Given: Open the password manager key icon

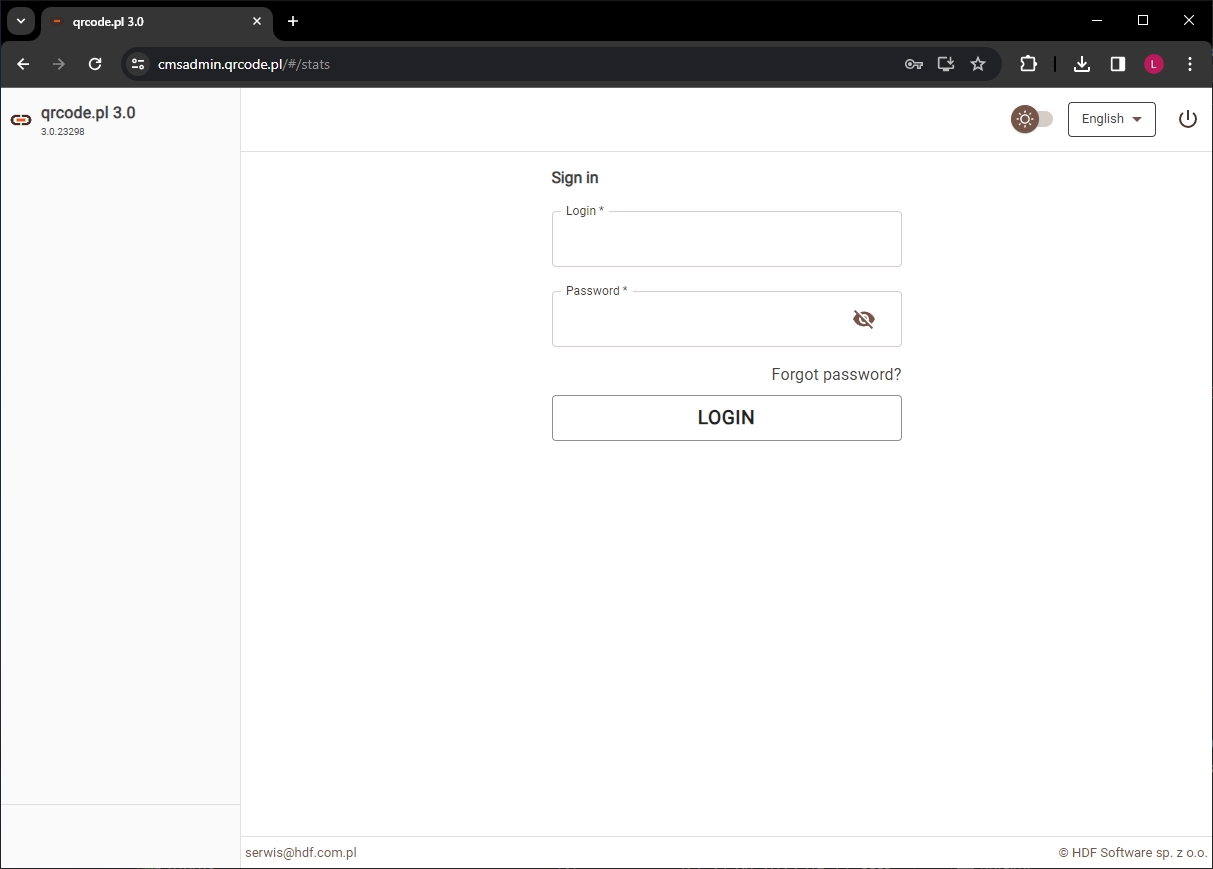Looking at the screenshot, I should (913, 63).
